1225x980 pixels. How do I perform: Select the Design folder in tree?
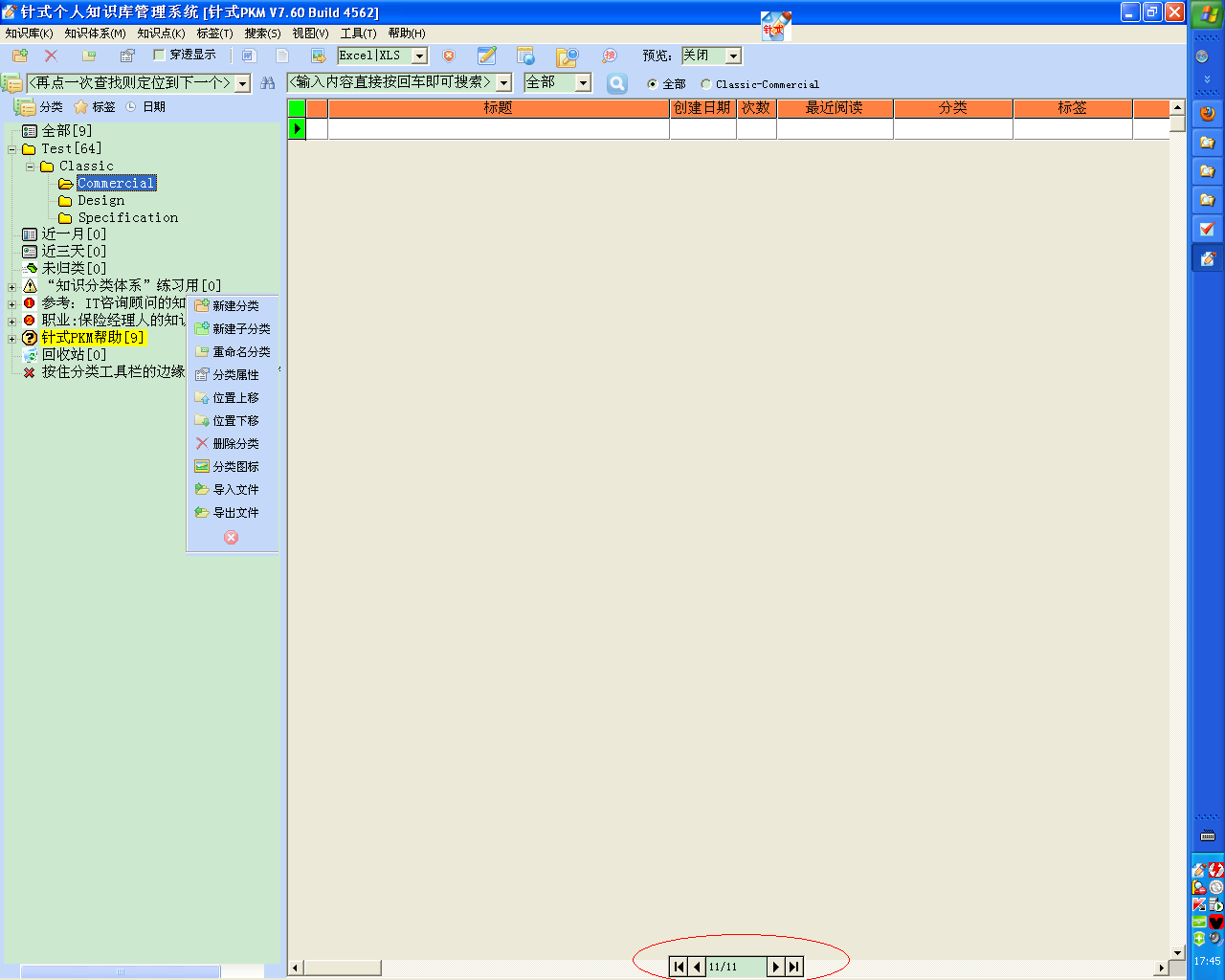point(100,201)
